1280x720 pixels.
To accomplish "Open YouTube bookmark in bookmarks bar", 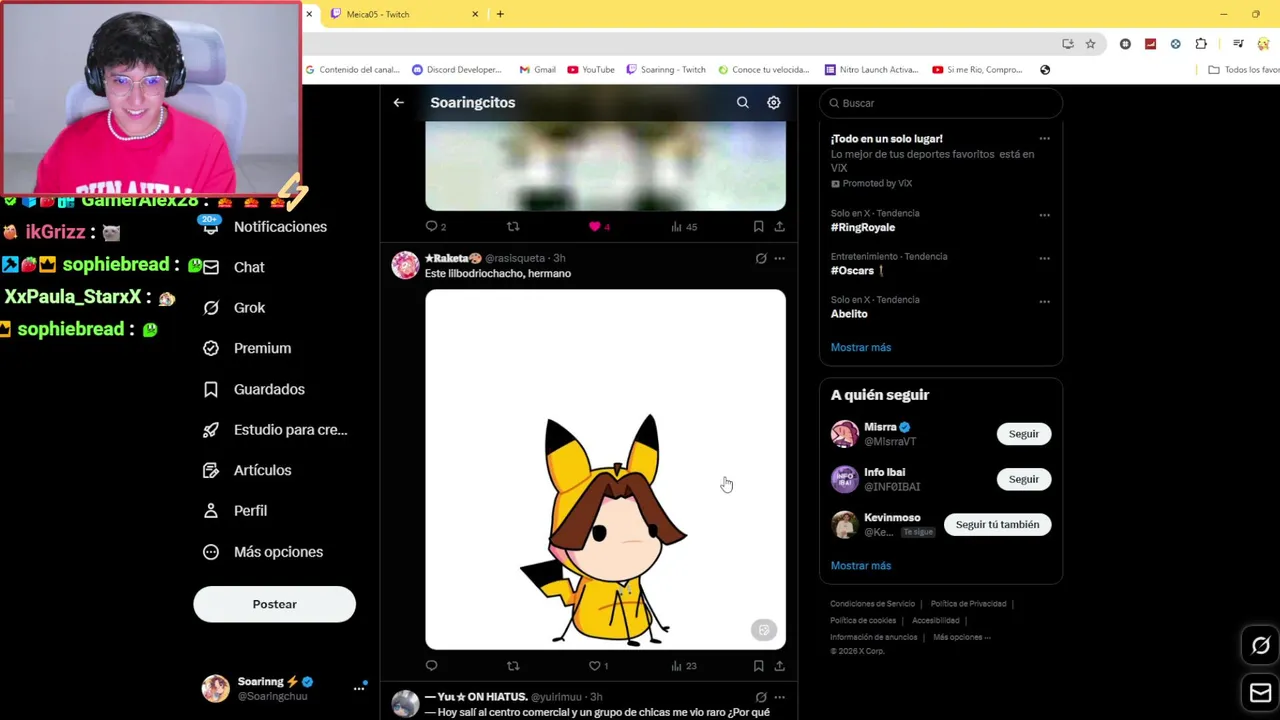I will tap(591, 70).
